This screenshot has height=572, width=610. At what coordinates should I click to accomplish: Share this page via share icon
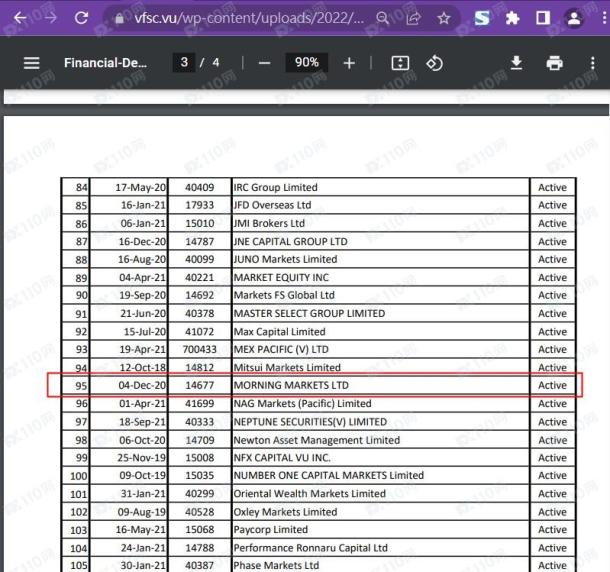click(x=413, y=18)
